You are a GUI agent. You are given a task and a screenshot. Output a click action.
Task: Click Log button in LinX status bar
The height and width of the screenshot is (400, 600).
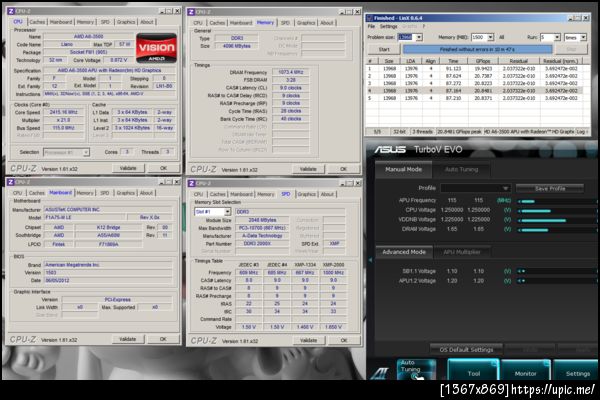581,132
